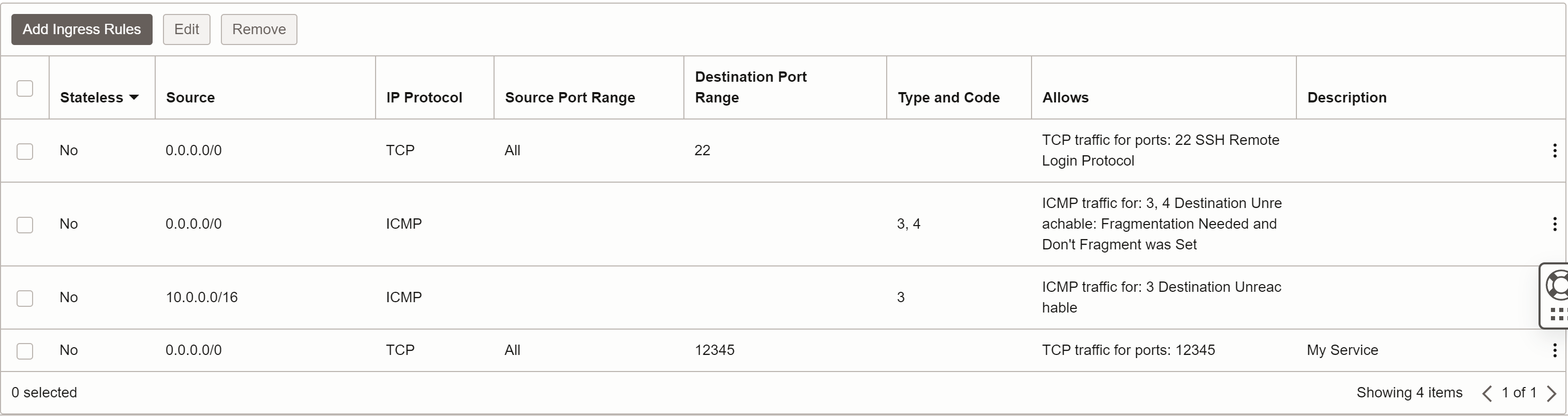This screenshot has width=1568, height=416.
Task: Check the TCP port 22 rule checkbox
Action: 25,151
